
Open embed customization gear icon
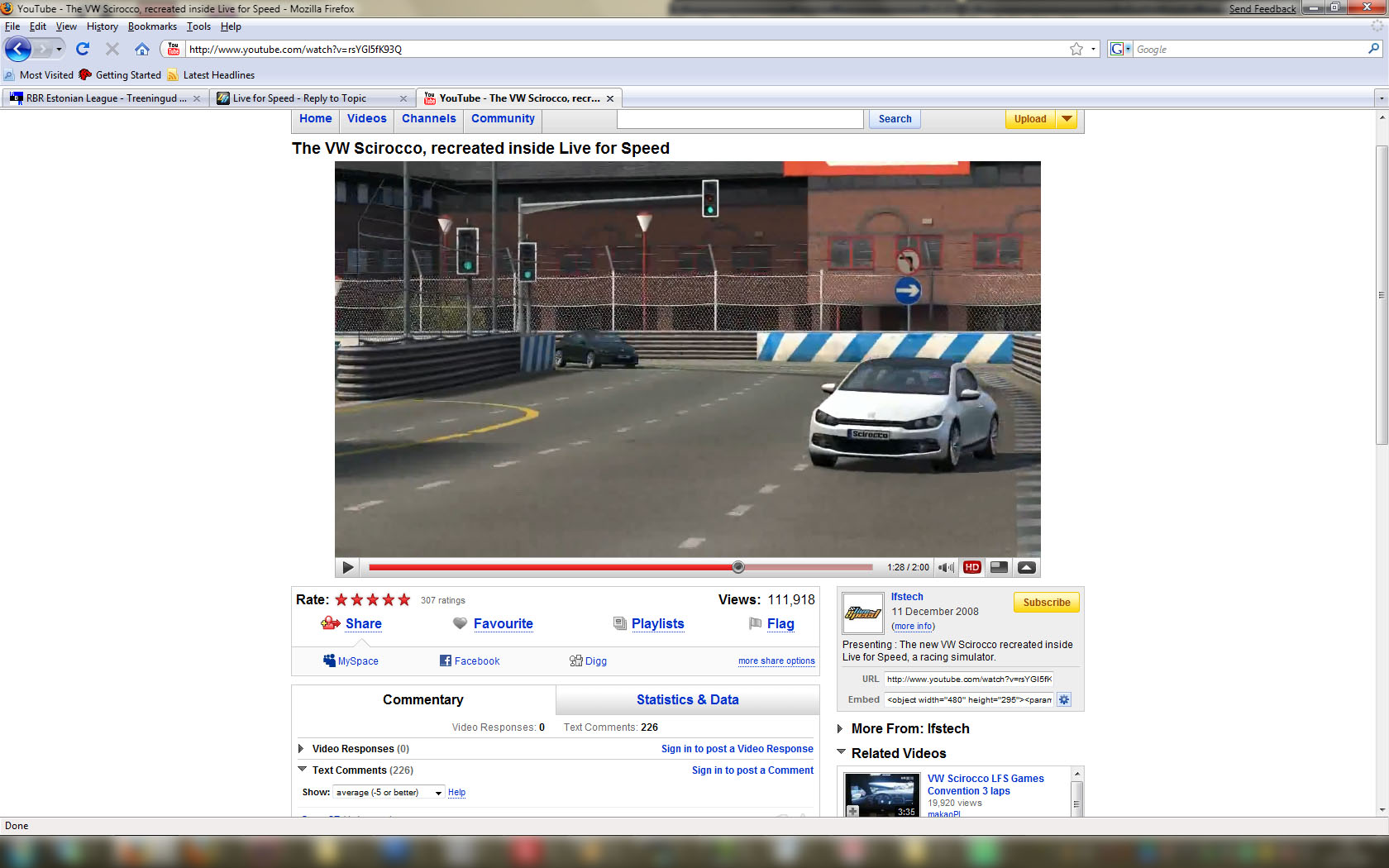[1064, 699]
